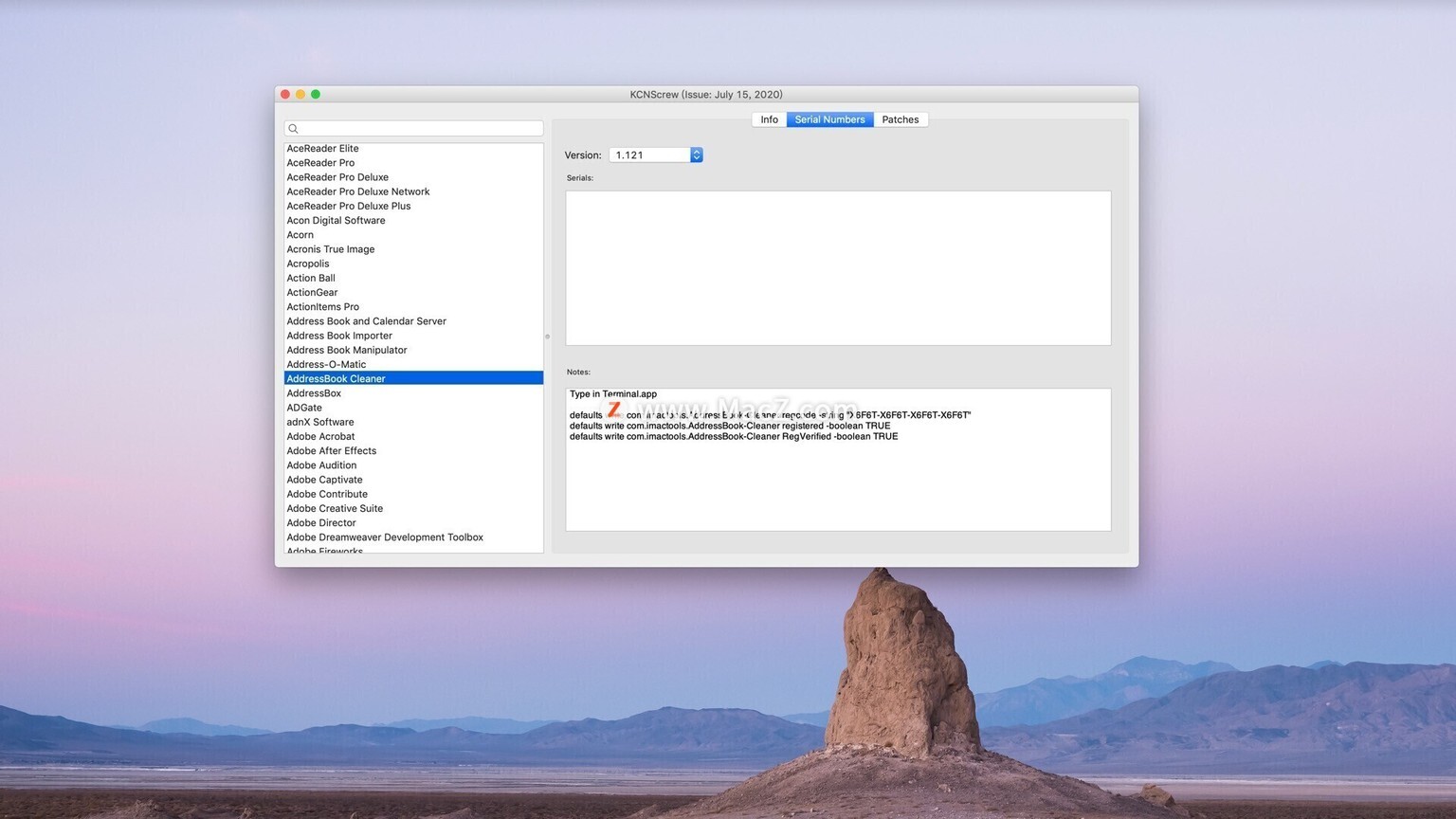1456x819 pixels.
Task: Pick Address-O-Matic
Action: 413,364
